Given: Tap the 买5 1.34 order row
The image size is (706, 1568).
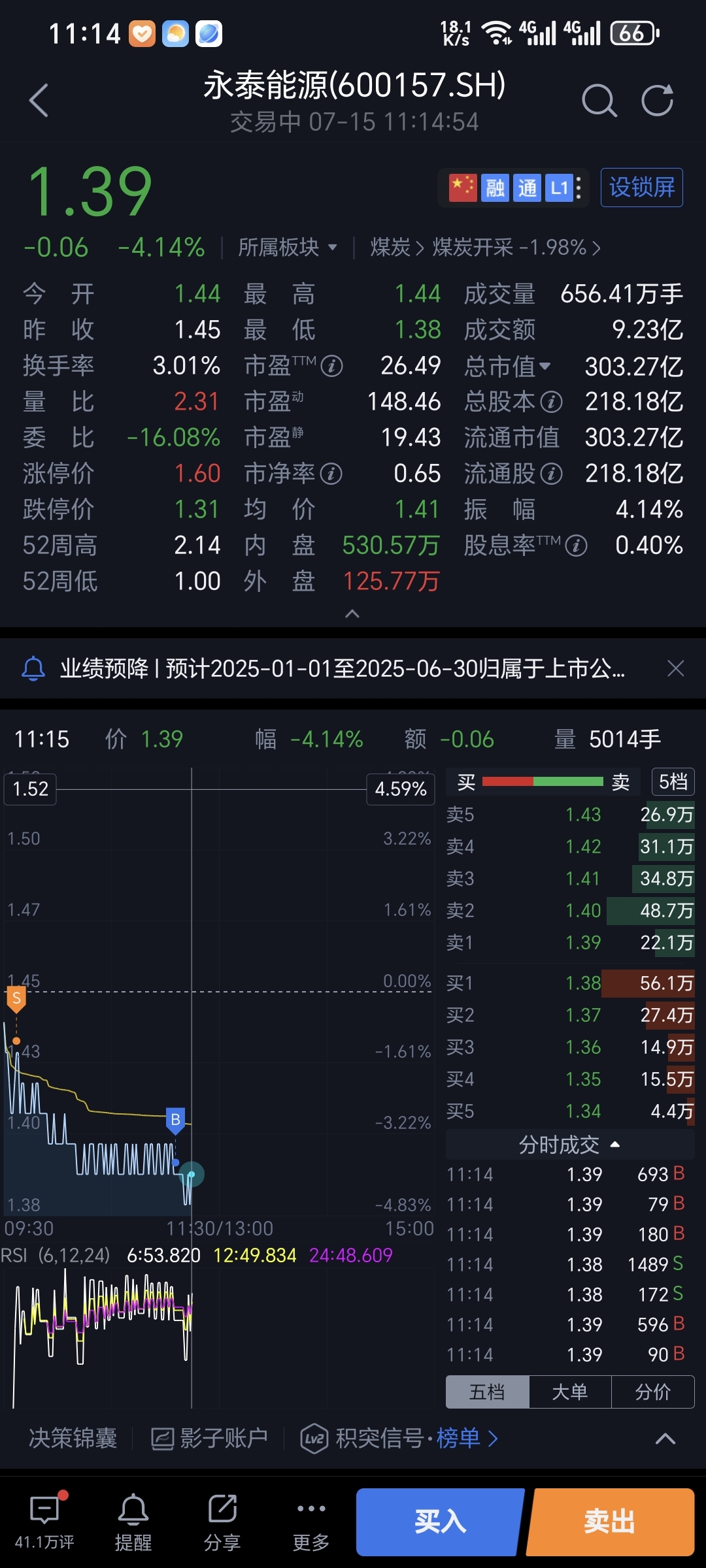Looking at the screenshot, I should [570, 1111].
